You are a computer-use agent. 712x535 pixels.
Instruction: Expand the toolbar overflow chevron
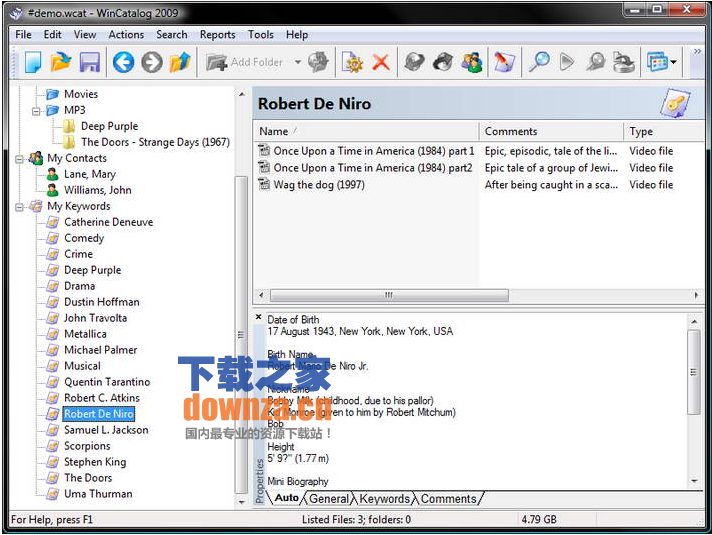(697, 51)
